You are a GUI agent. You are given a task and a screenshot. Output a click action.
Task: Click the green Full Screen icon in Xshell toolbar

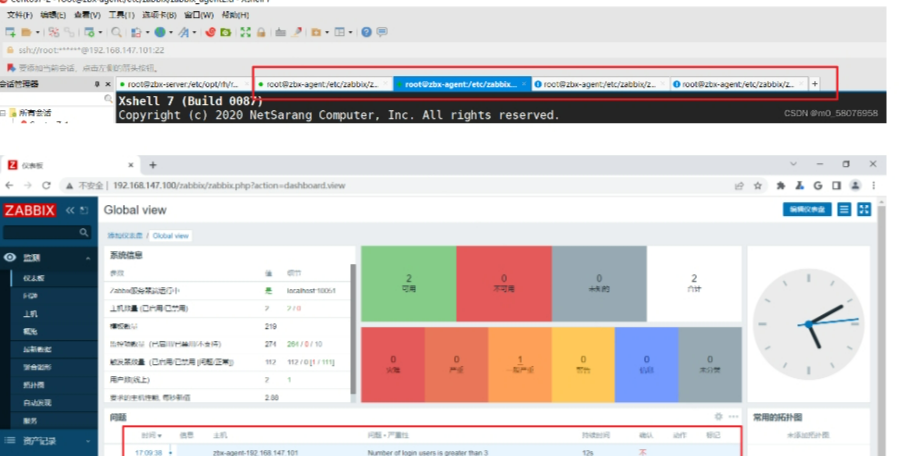point(246,32)
